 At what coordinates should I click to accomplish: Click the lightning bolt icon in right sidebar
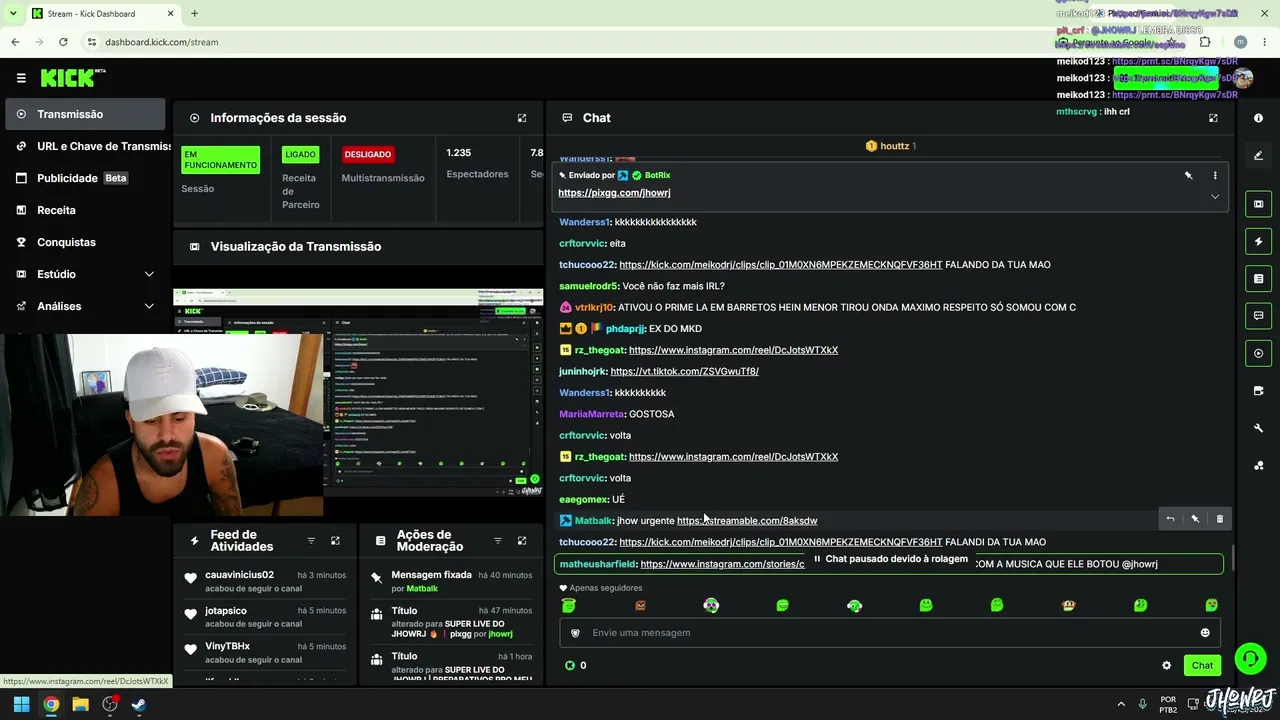point(1258,241)
